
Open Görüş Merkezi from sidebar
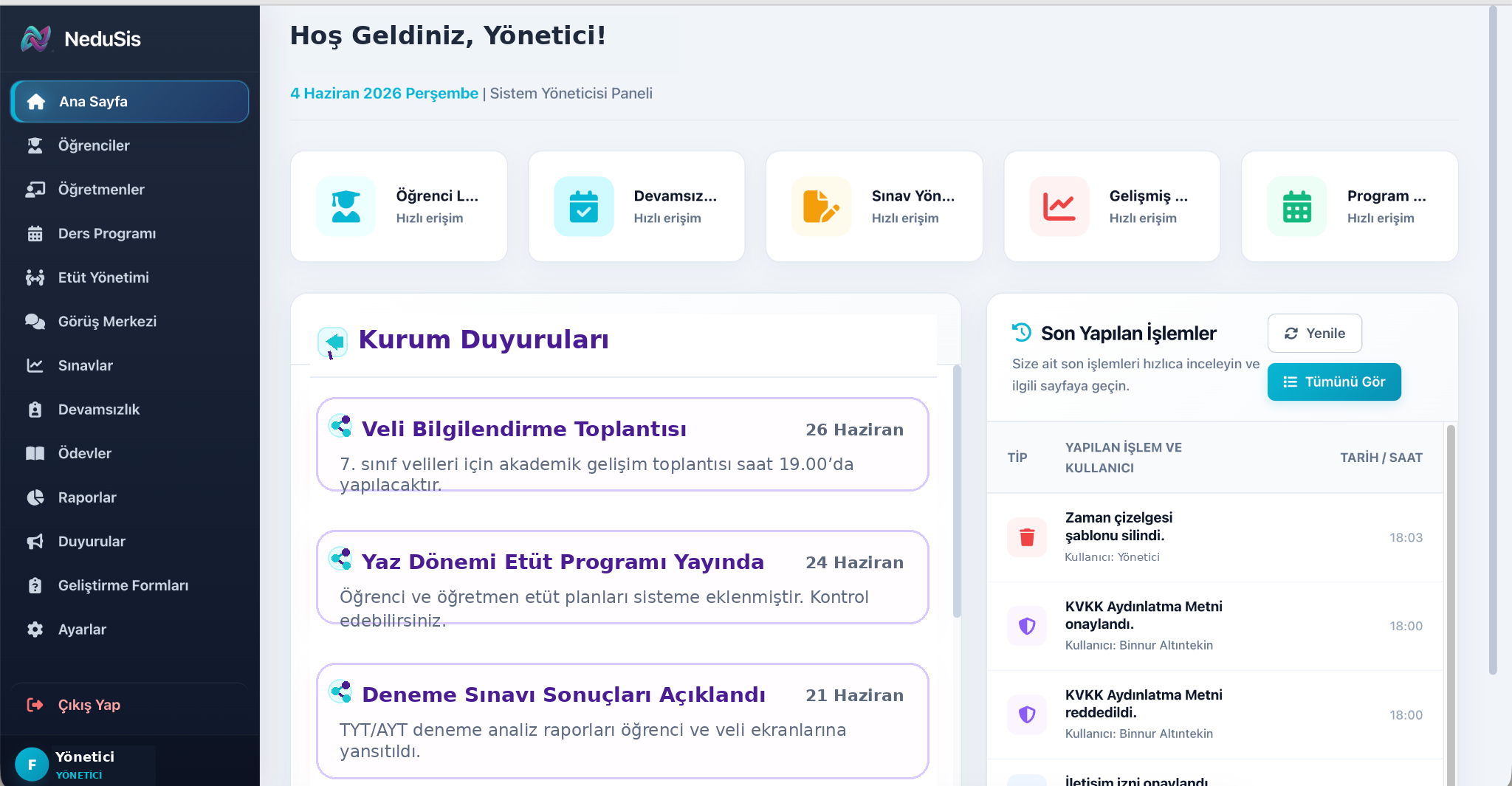click(x=130, y=321)
